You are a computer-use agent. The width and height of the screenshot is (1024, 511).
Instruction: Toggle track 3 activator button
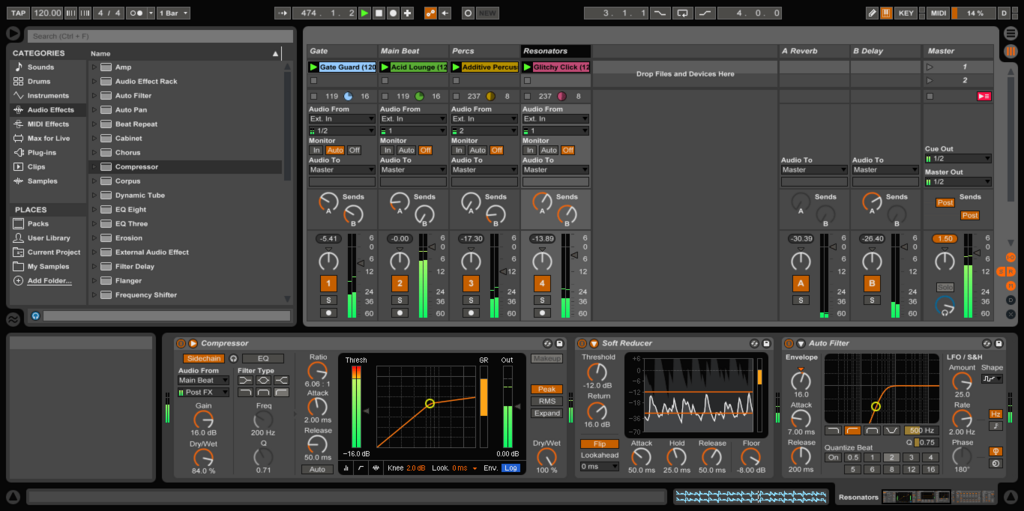tap(471, 284)
